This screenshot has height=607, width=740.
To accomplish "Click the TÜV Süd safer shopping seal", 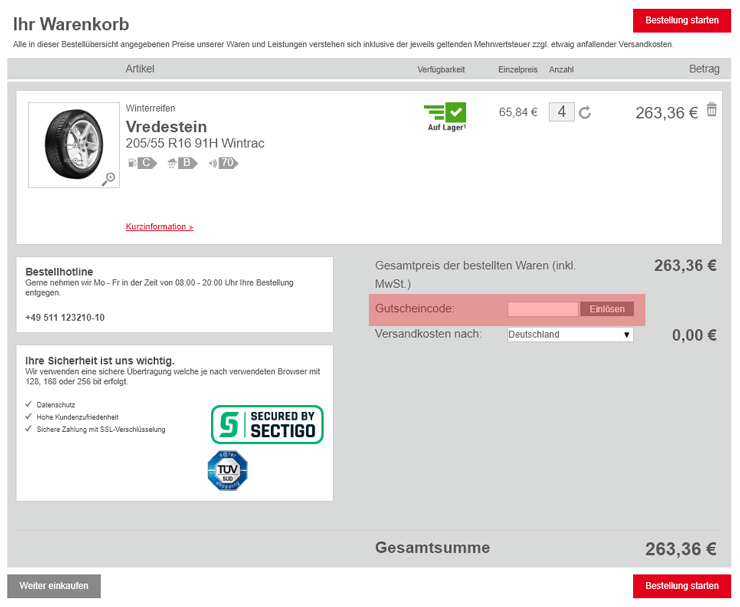I will [227, 470].
